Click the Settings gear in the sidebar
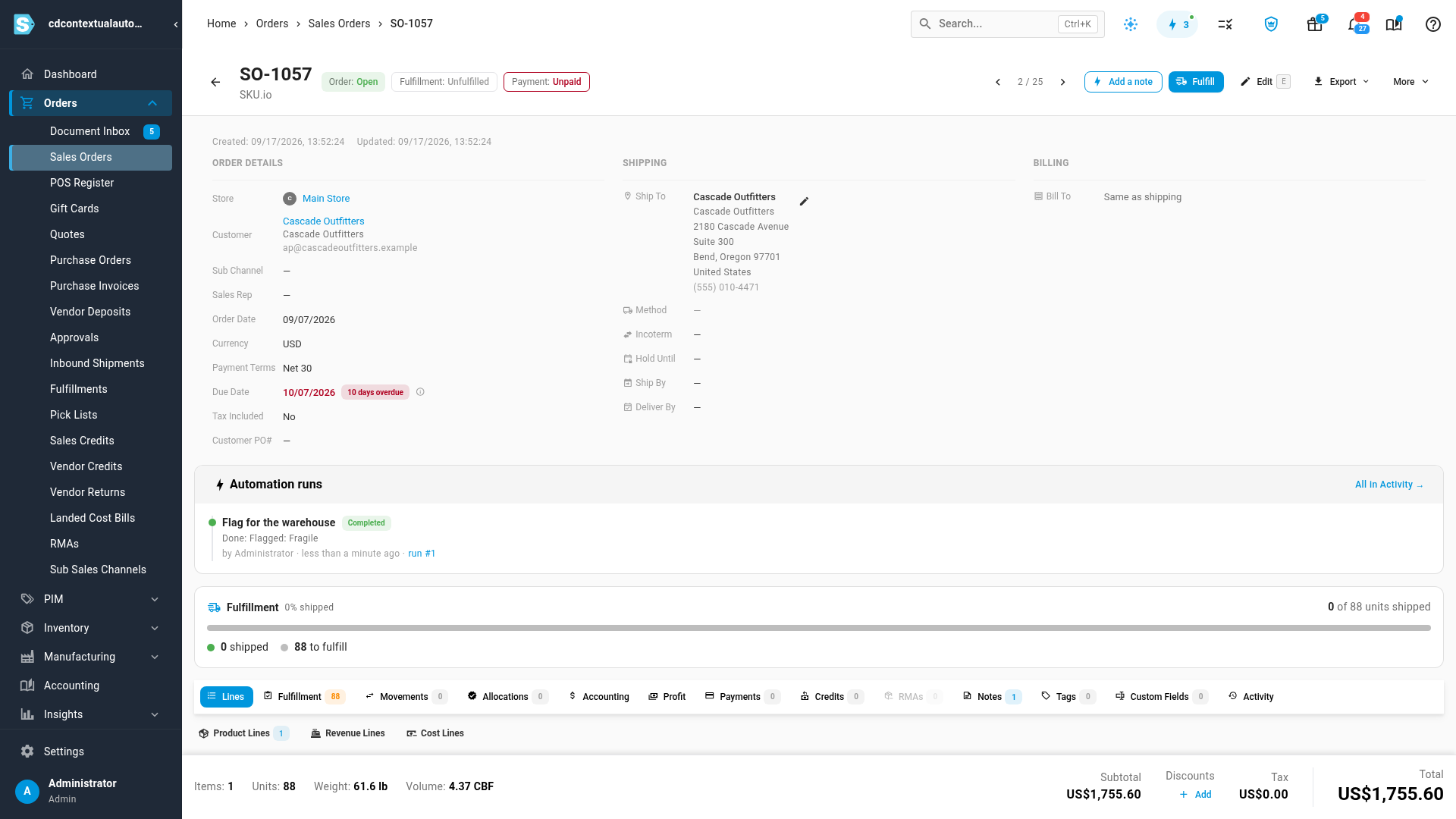 (x=27, y=752)
